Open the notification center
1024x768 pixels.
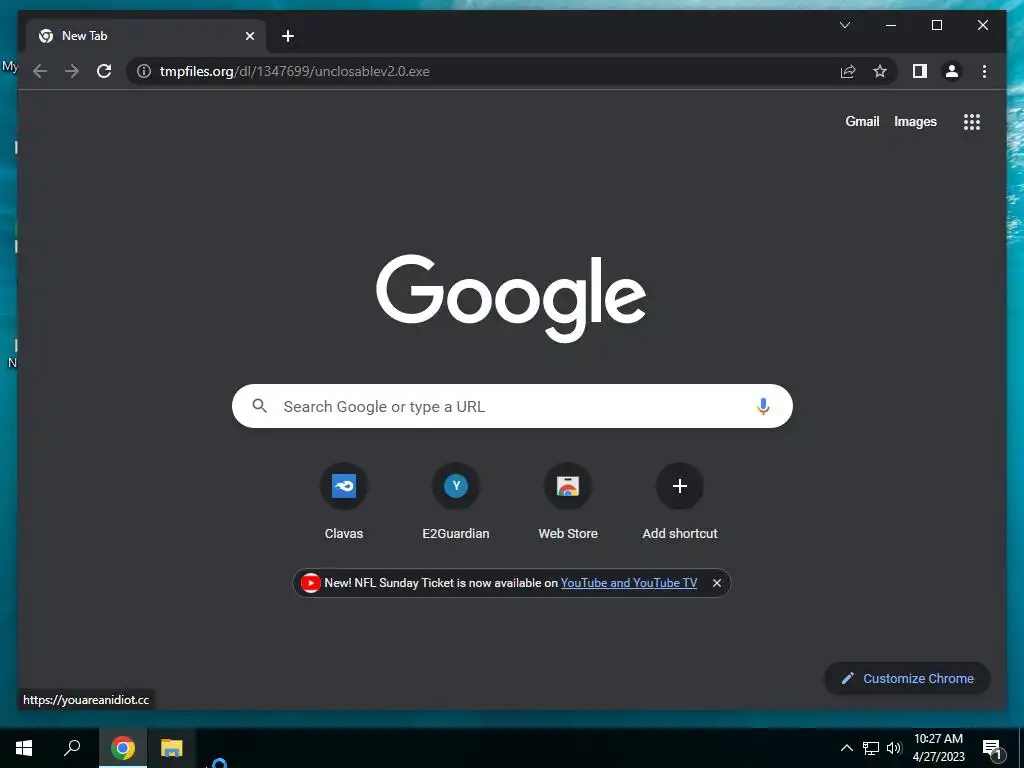tap(992, 748)
